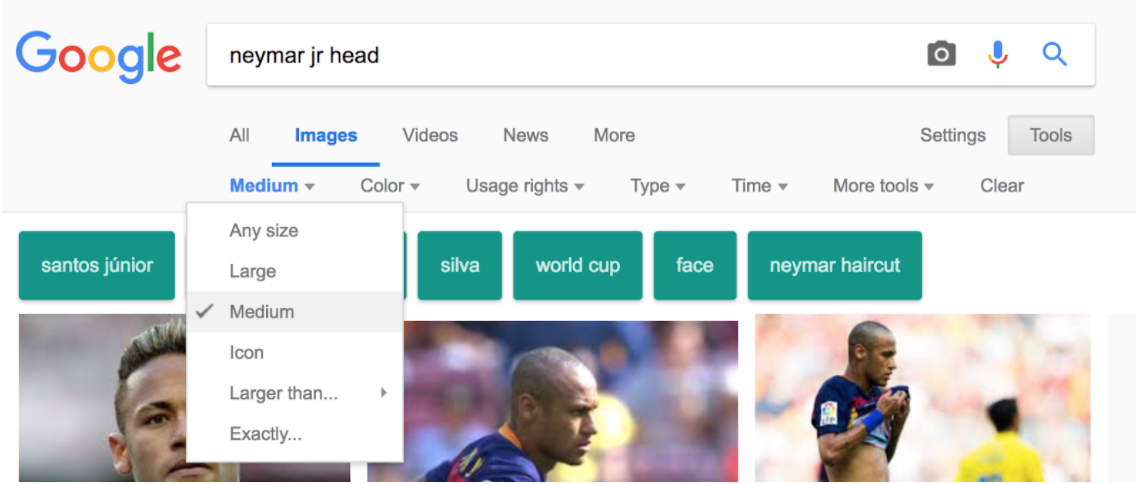Select the checked Medium size option
Image resolution: width=1136 pixels, height=484 pixels.
pos(295,312)
